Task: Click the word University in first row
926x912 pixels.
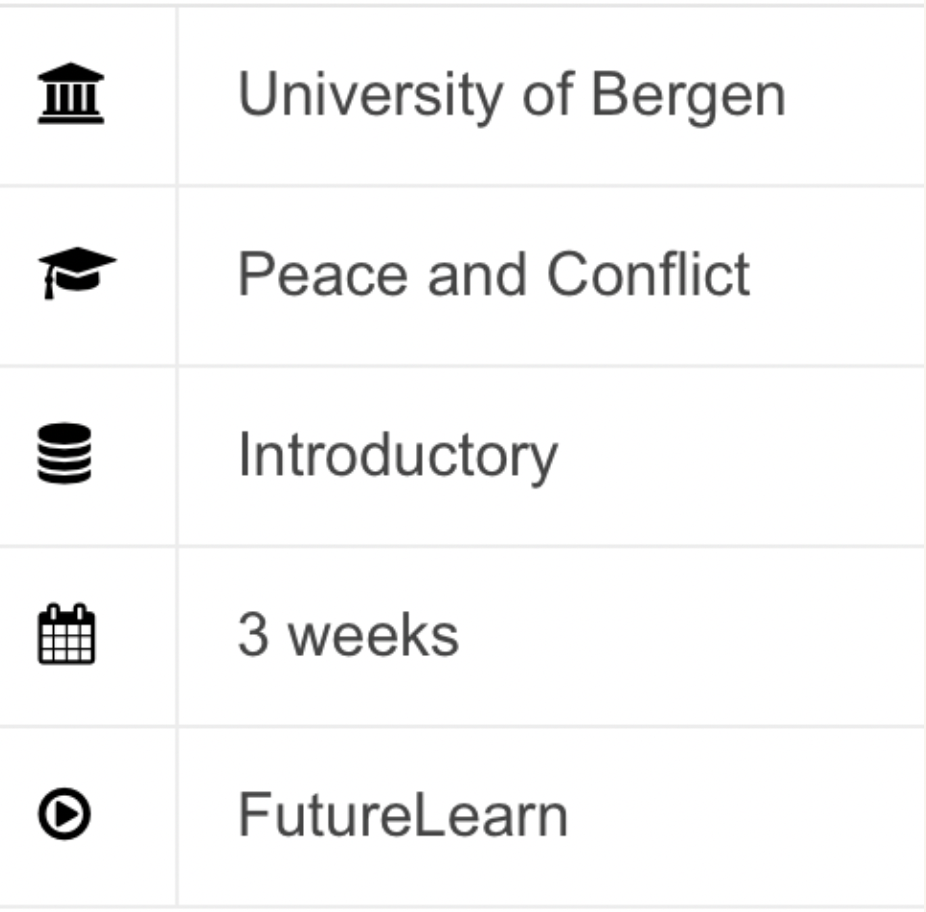Action: click(x=370, y=95)
